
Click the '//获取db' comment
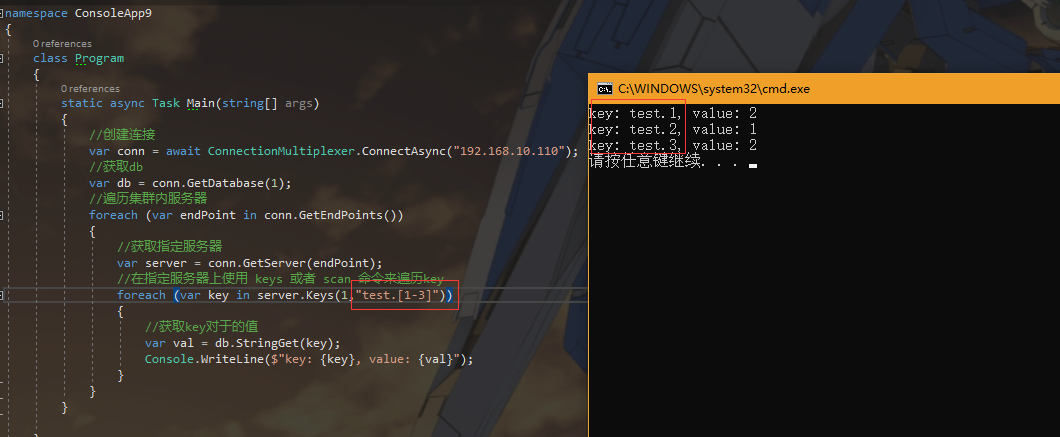(x=116, y=166)
